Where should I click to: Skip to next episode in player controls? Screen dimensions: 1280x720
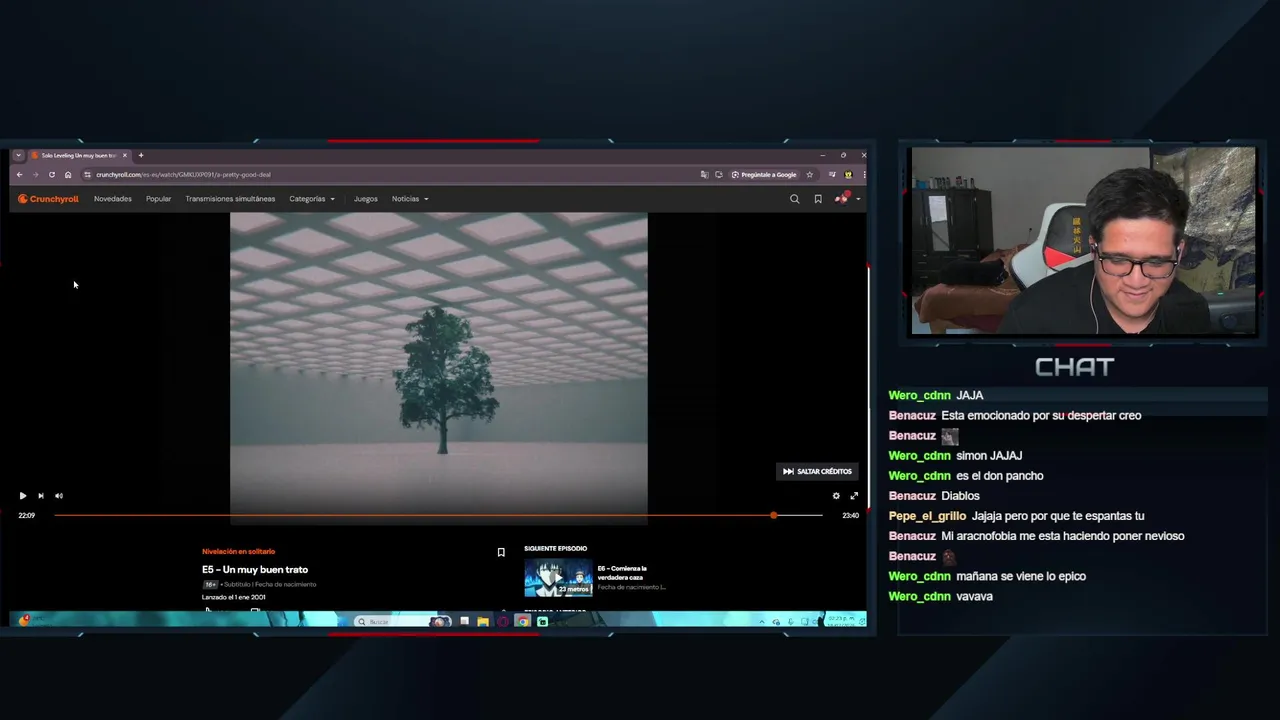click(40, 496)
